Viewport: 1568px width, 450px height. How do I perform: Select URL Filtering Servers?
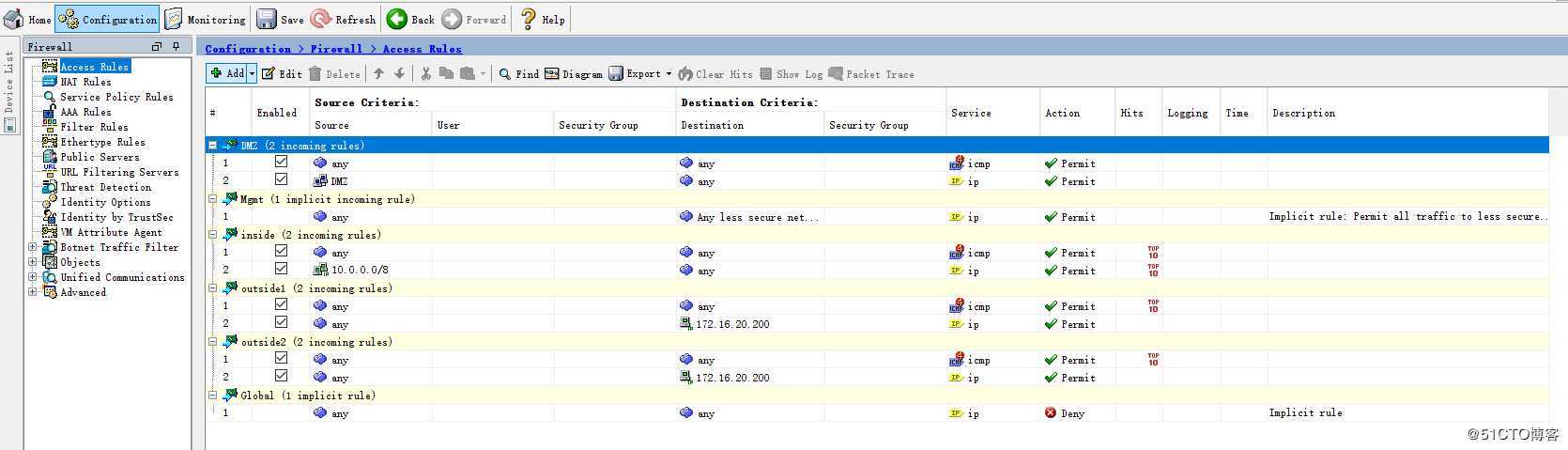click(119, 172)
